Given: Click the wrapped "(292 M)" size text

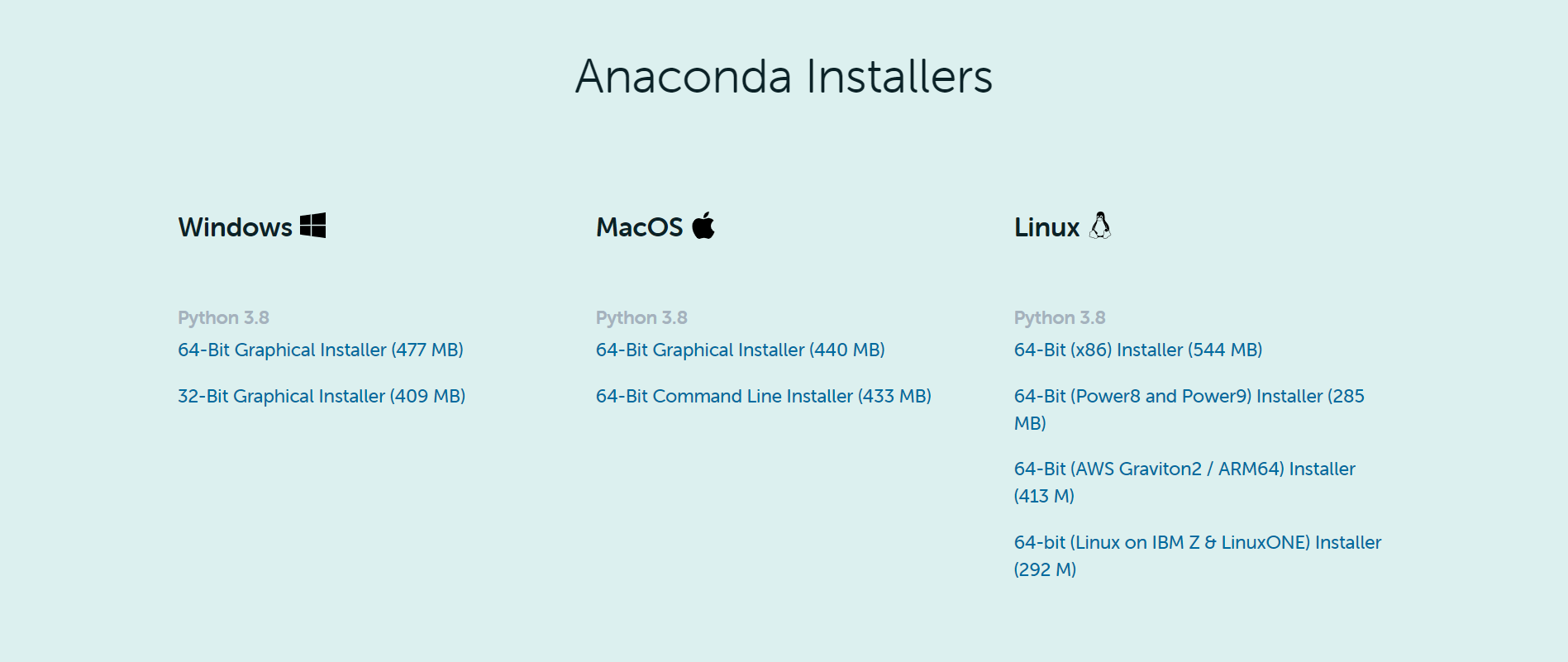Looking at the screenshot, I should (1045, 569).
